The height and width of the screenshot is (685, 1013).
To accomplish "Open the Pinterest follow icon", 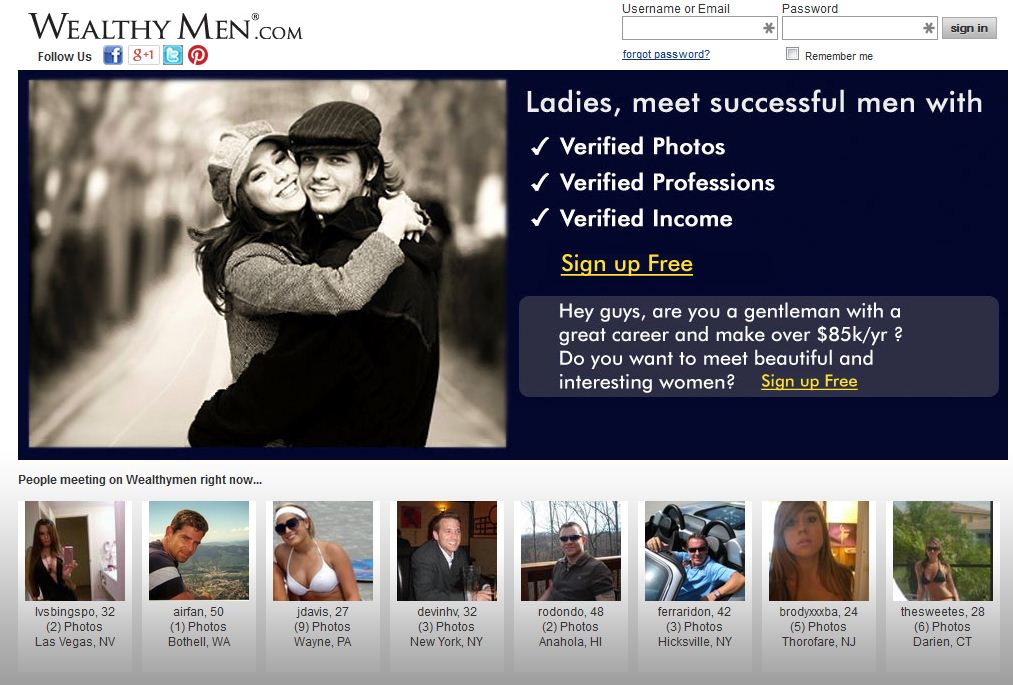I will 198,55.
